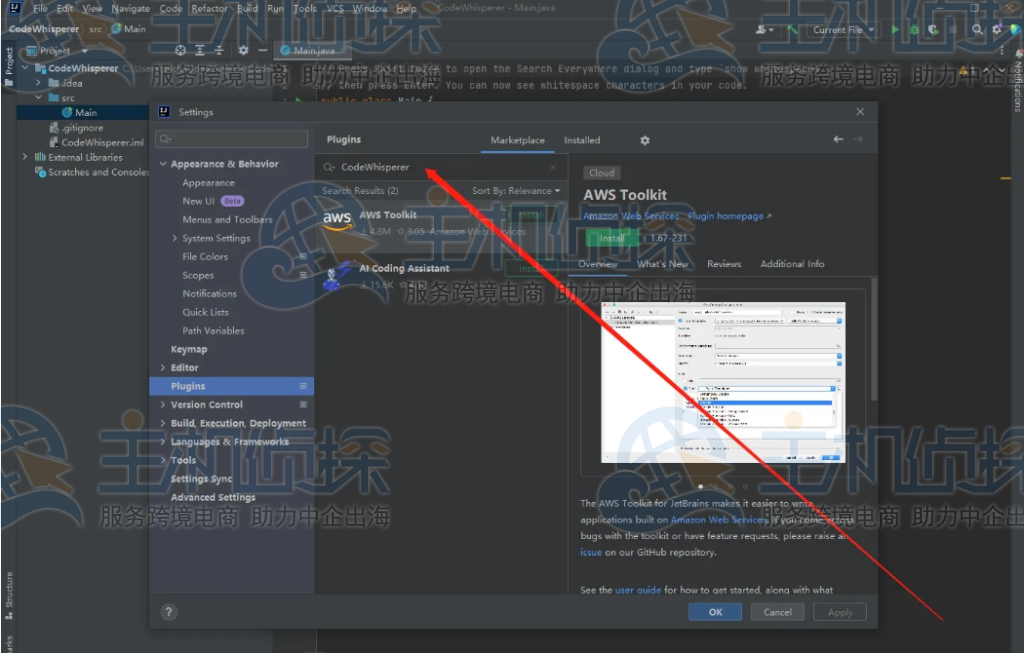Screen dimensions: 1024x653
Task: Click the help question mark button
Action: pos(168,612)
